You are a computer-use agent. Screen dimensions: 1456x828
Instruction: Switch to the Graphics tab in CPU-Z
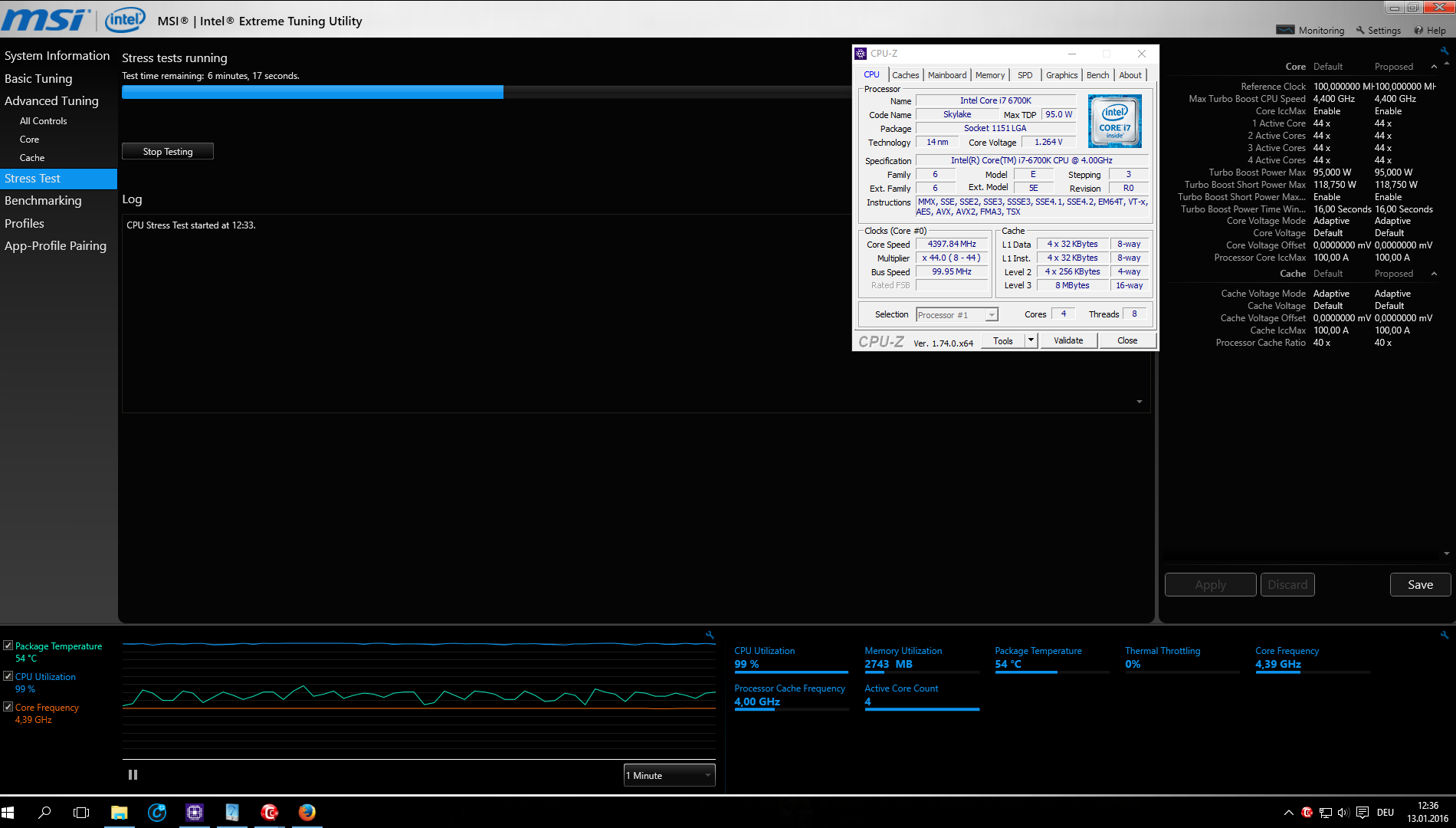pos(1061,75)
